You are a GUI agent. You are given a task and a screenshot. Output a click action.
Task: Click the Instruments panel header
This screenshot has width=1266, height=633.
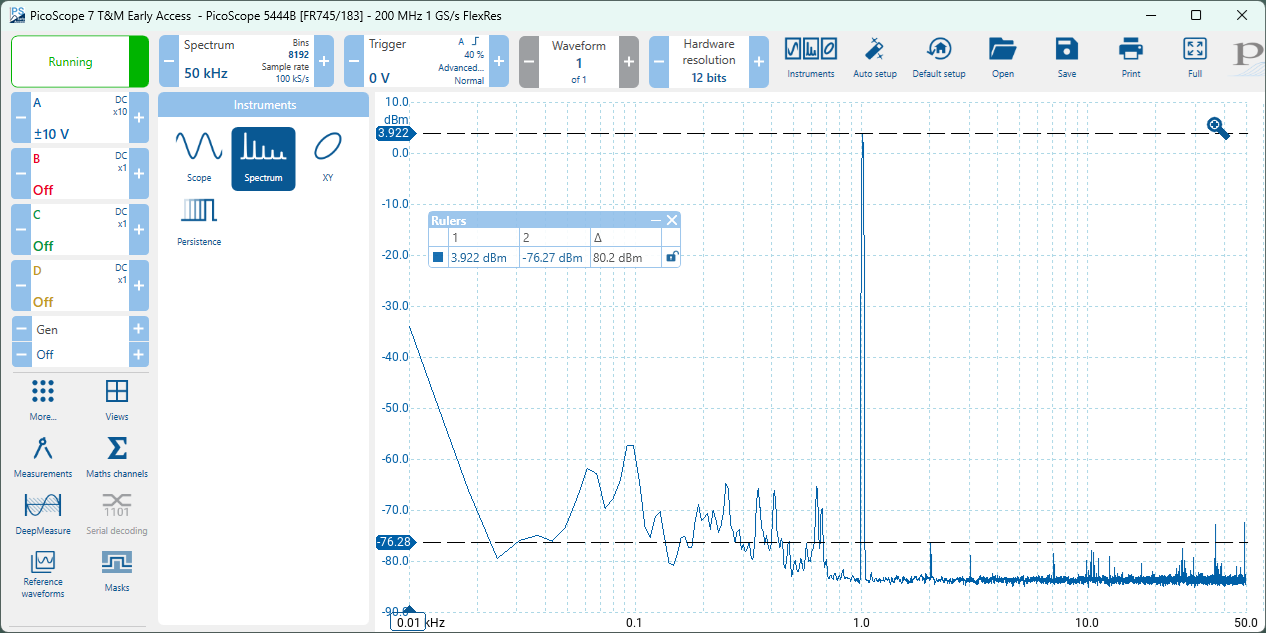pos(265,105)
